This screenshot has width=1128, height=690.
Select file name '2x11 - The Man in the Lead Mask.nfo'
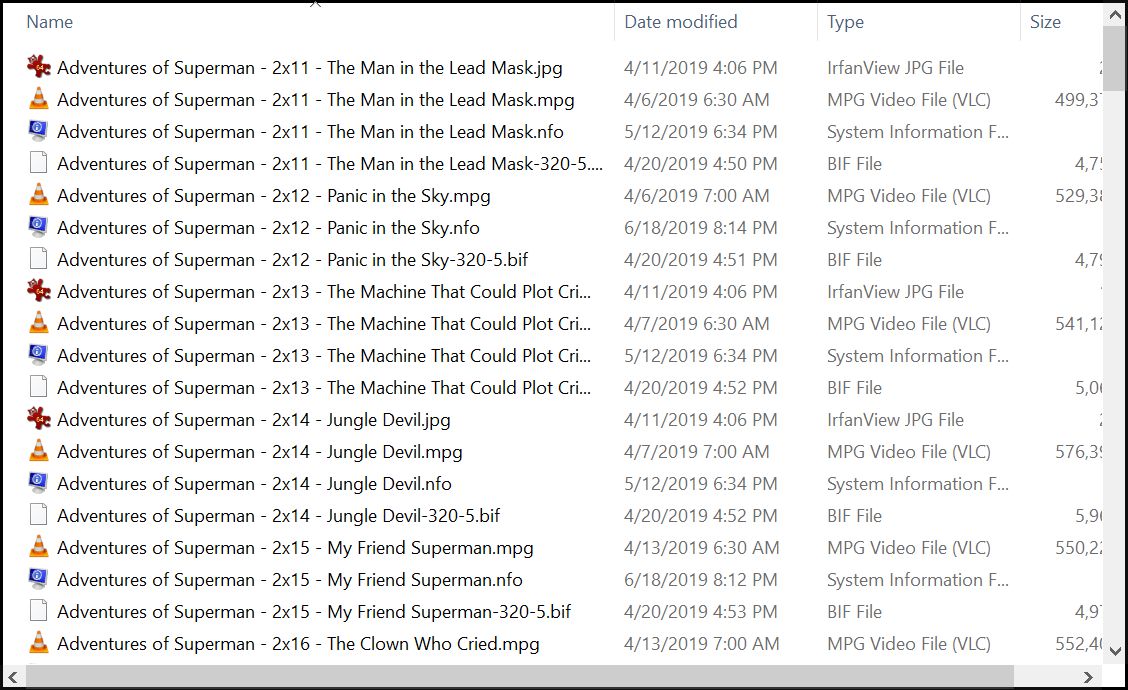click(x=311, y=132)
